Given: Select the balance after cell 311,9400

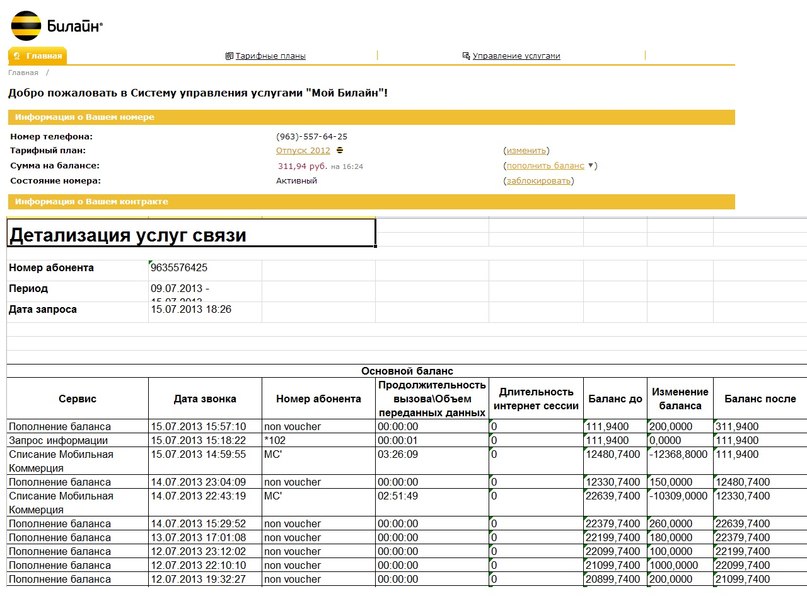Looking at the screenshot, I should pos(760,426).
